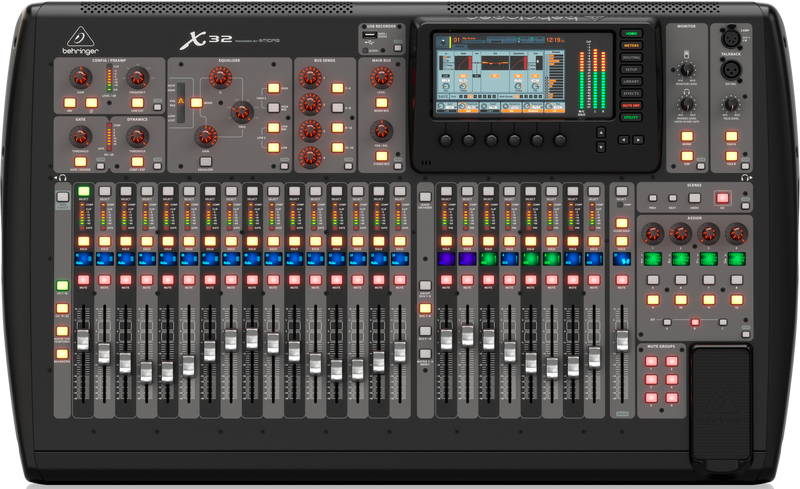
Task: Click the Gate THRESHOLD knob
Action: [x=80, y=137]
